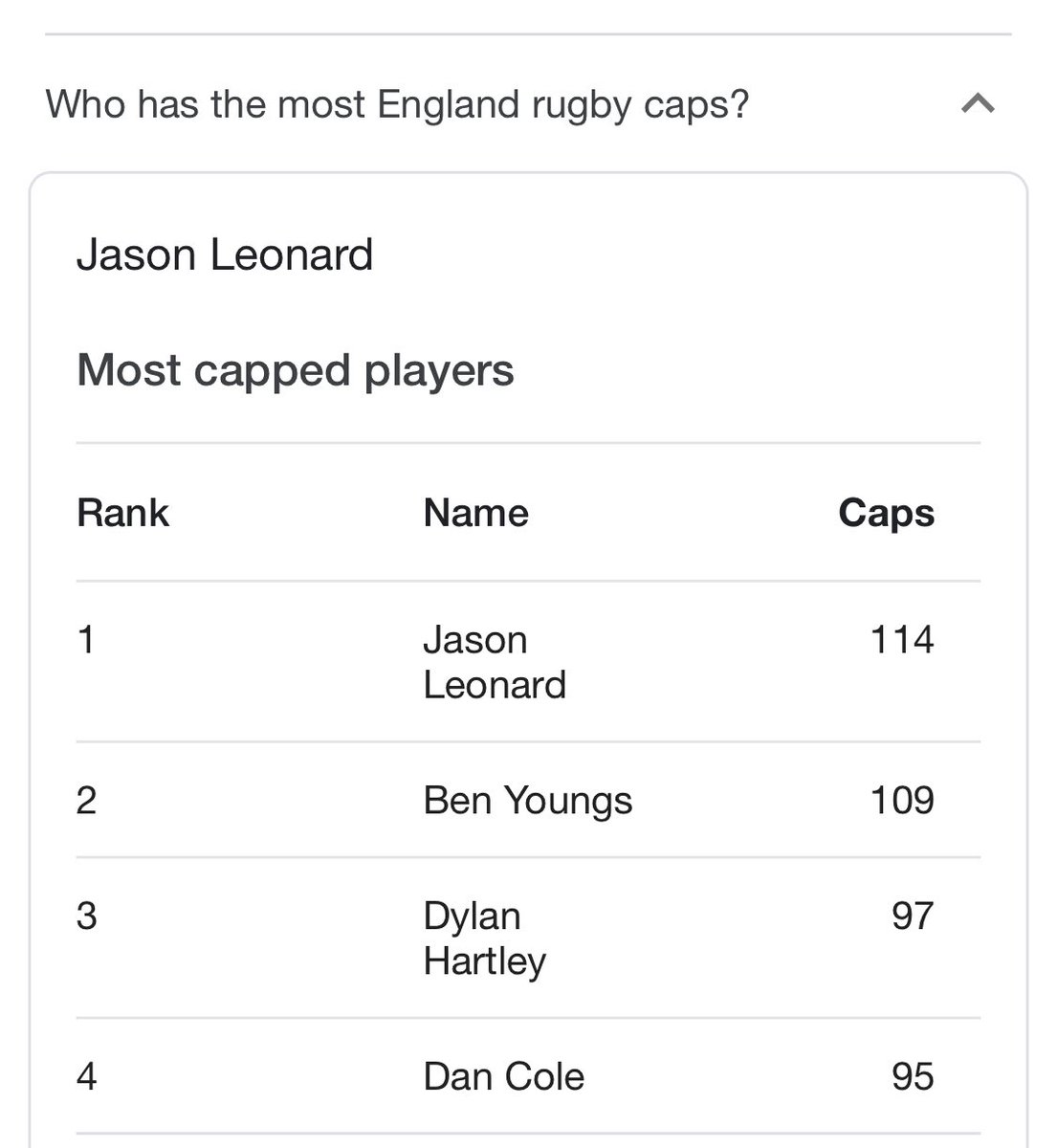The height and width of the screenshot is (1148, 1057).
Task: Click the 95 caps value
Action: (x=911, y=1077)
